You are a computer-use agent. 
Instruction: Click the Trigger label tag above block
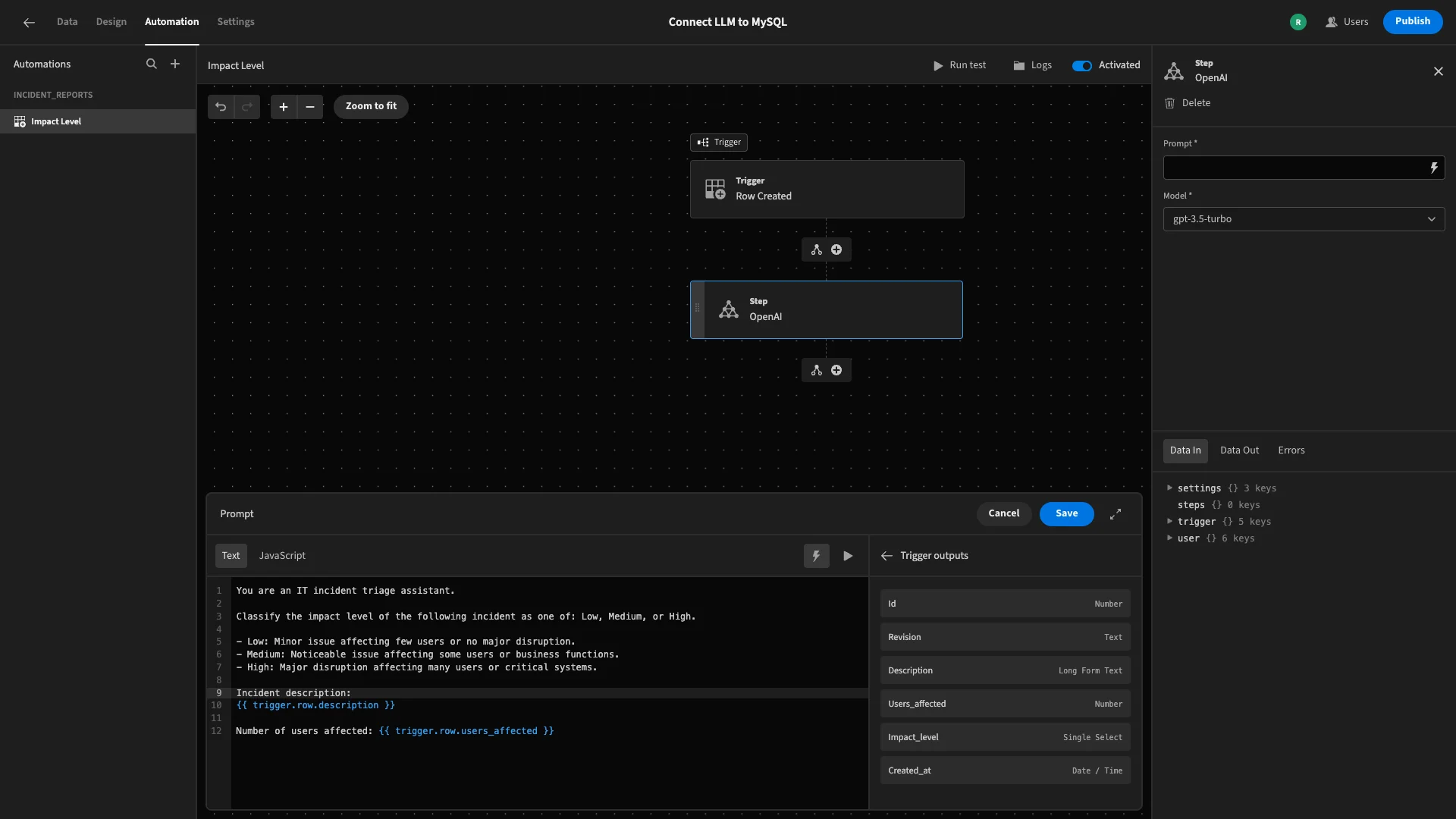pyautogui.click(x=719, y=143)
